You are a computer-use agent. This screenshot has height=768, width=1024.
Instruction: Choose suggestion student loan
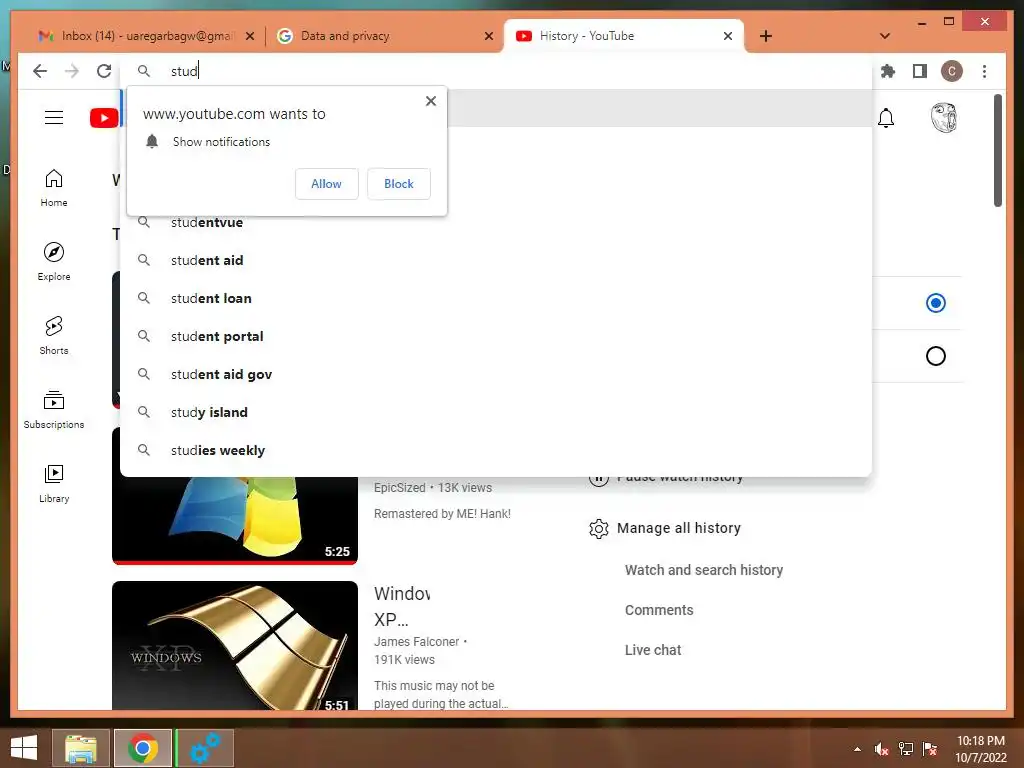click(x=496, y=298)
